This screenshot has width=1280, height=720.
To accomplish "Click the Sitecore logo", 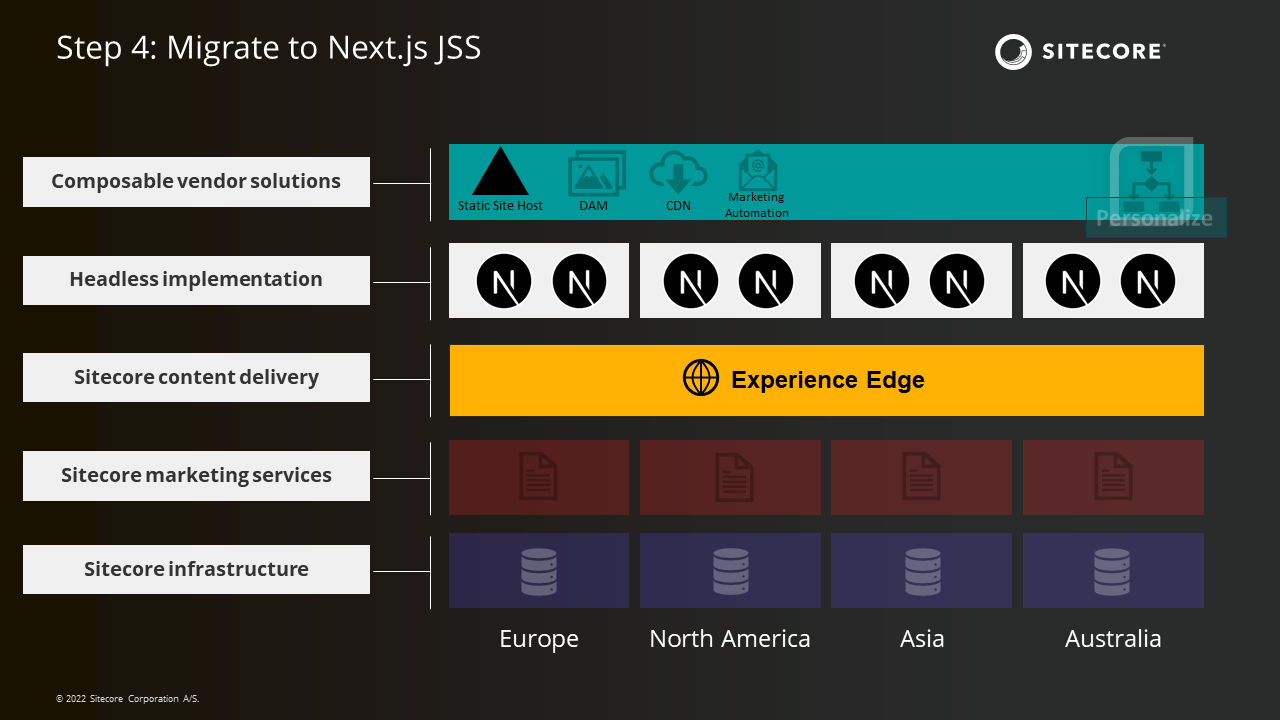I will (x=1080, y=52).
